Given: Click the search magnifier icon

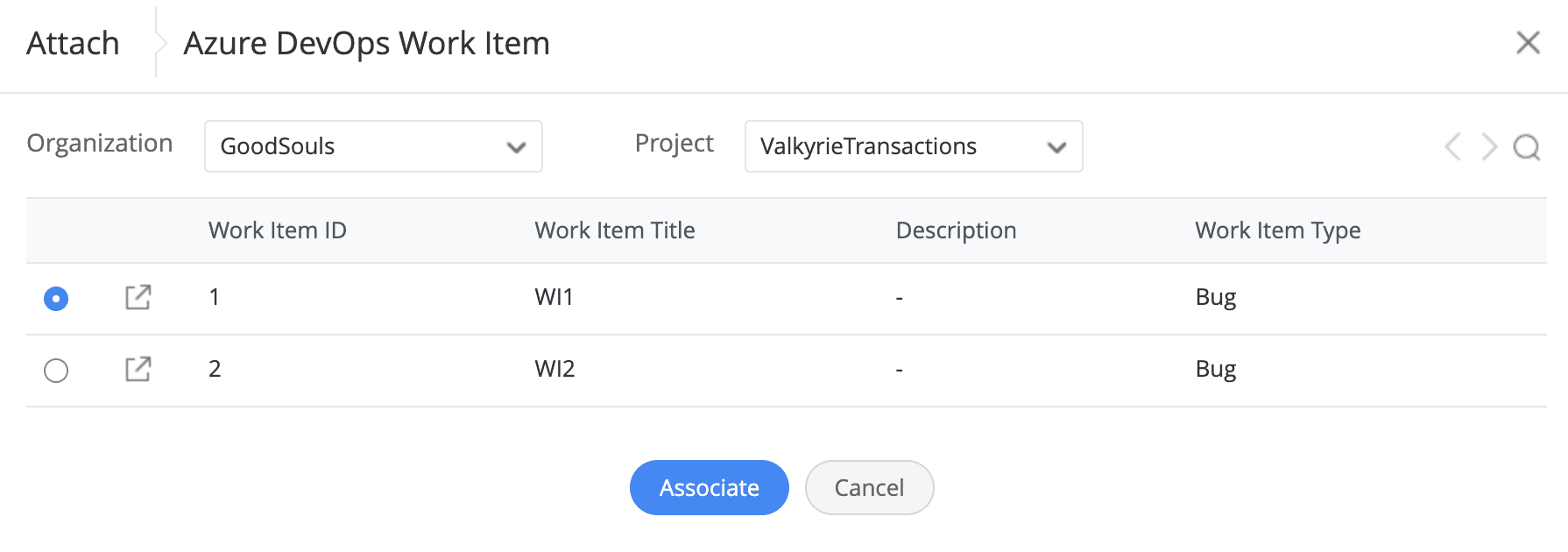Looking at the screenshot, I should (x=1526, y=147).
